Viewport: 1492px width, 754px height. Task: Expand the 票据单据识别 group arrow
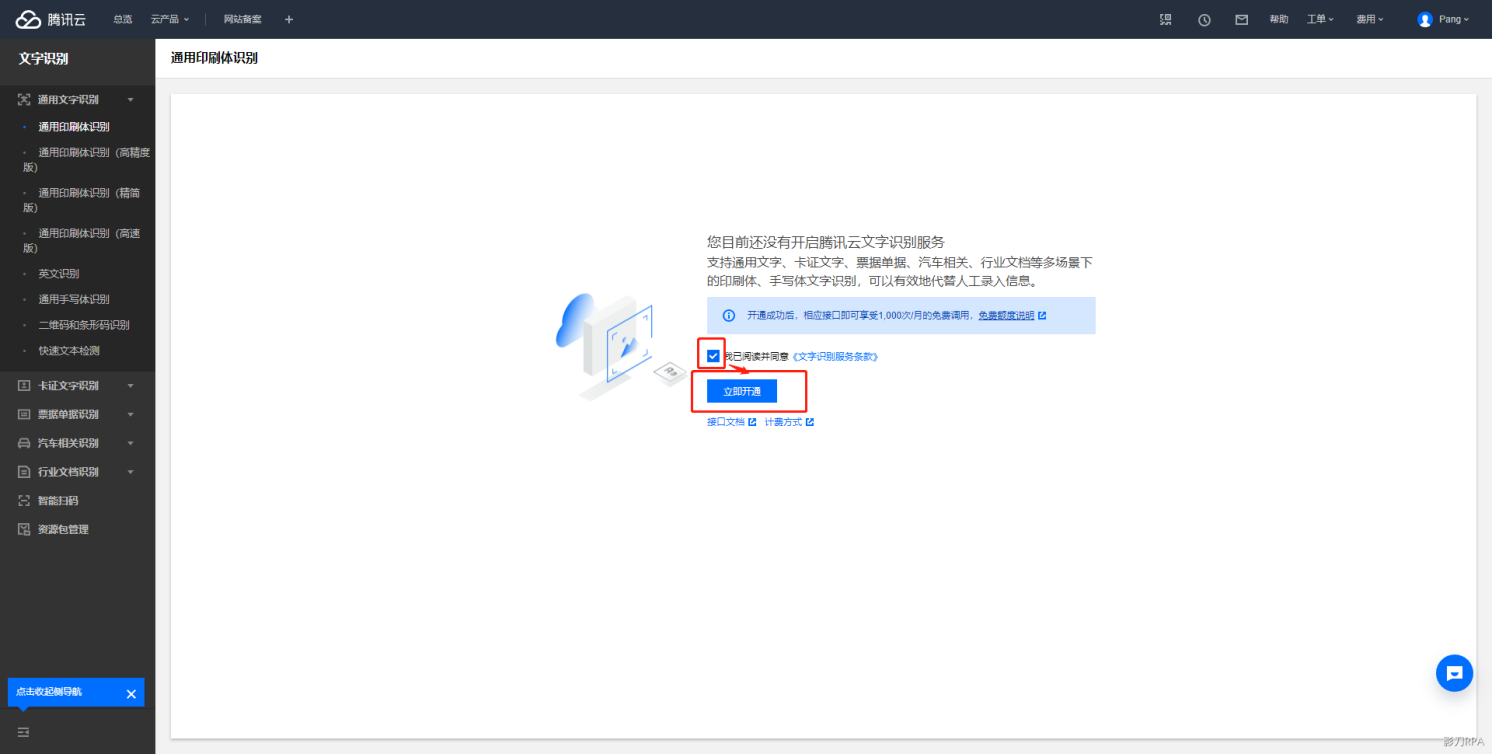click(130, 415)
